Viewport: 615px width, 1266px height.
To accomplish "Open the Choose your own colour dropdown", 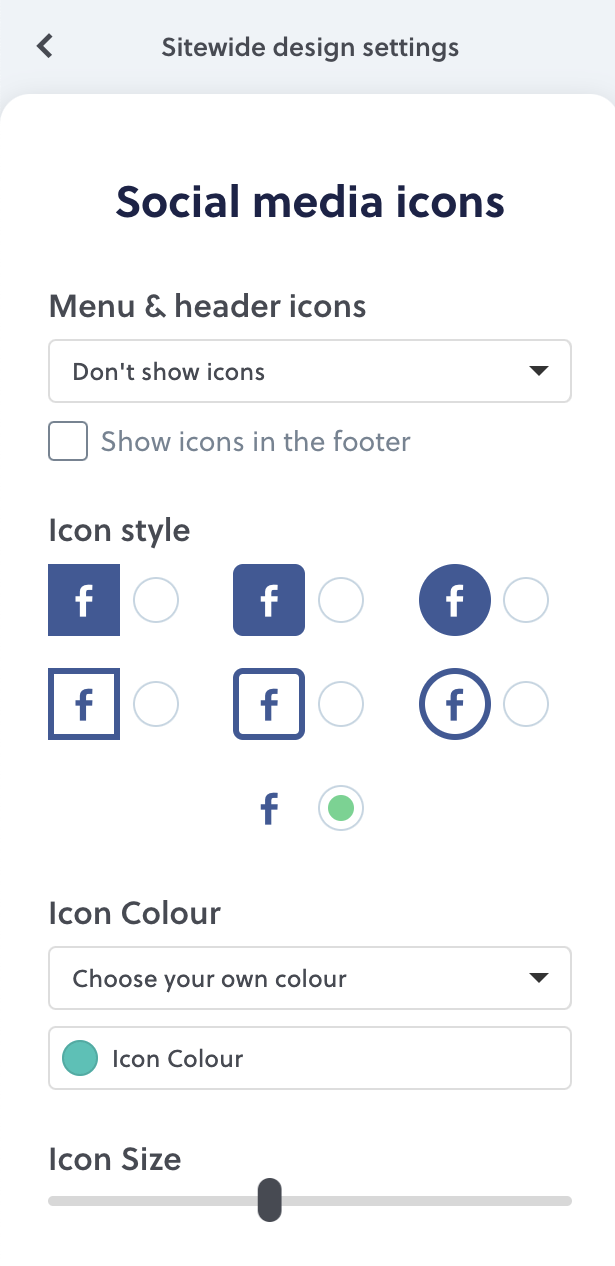I will click(310, 978).
